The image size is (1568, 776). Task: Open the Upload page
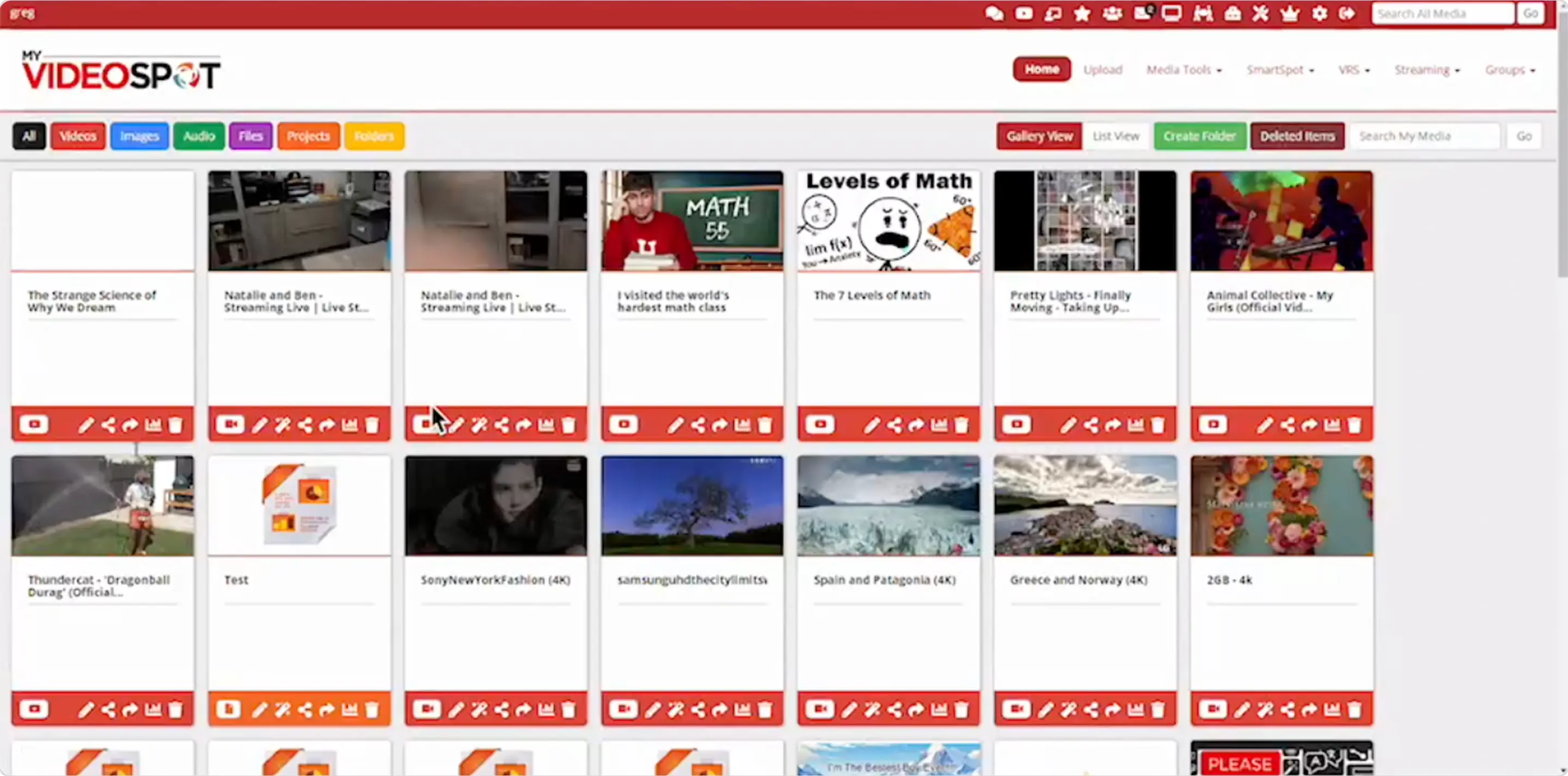1102,70
